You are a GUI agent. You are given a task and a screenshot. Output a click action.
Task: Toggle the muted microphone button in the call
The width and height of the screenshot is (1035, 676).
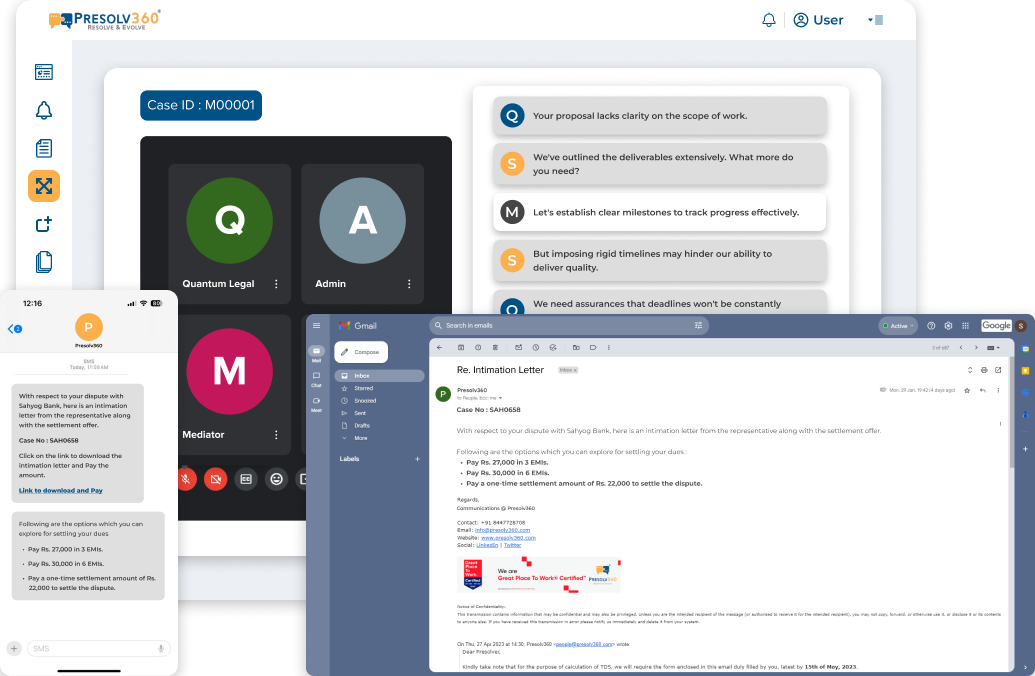click(x=187, y=479)
